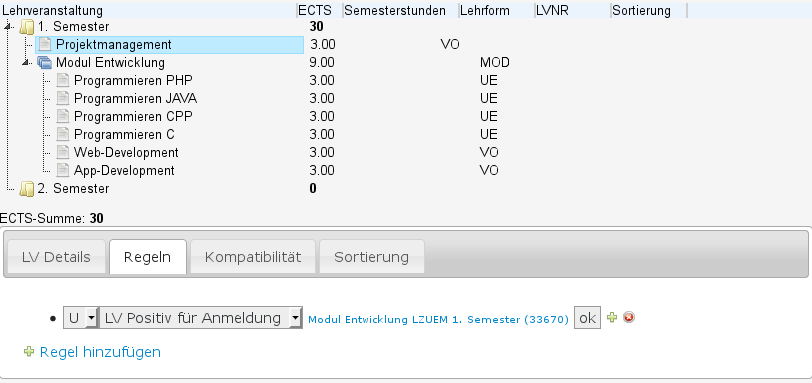
Task: Open the U operator dropdown
Action: pyautogui.click(x=80, y=318)
